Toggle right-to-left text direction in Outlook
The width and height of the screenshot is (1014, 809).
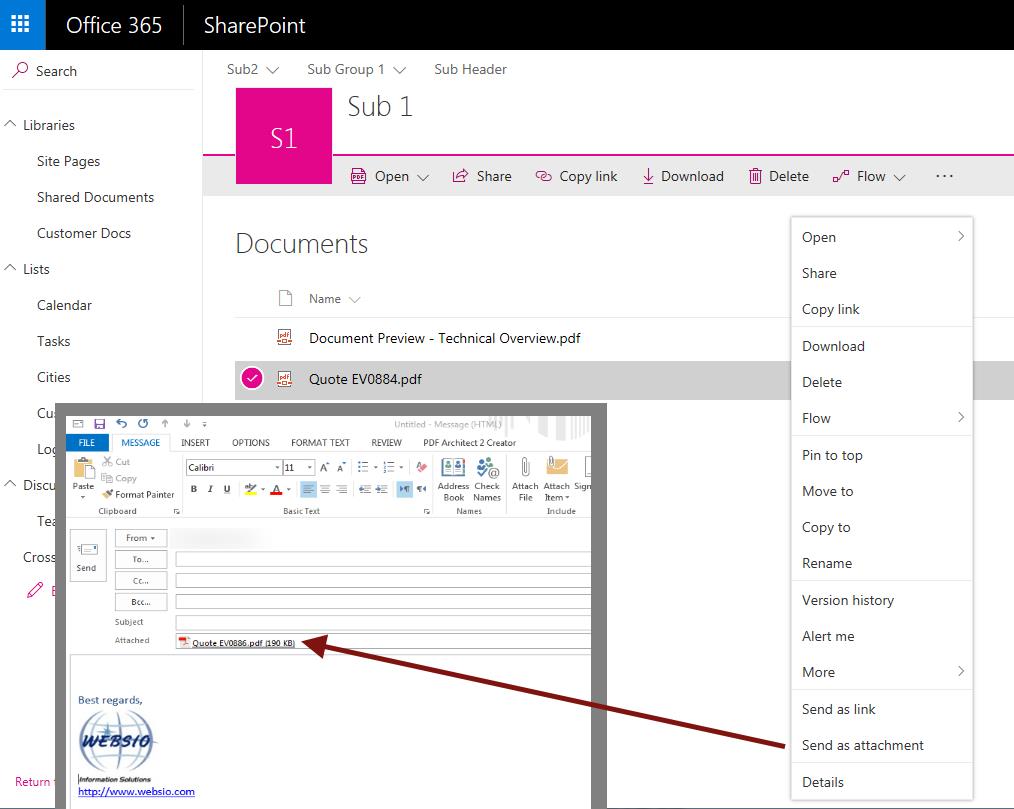tap(421, 489)
